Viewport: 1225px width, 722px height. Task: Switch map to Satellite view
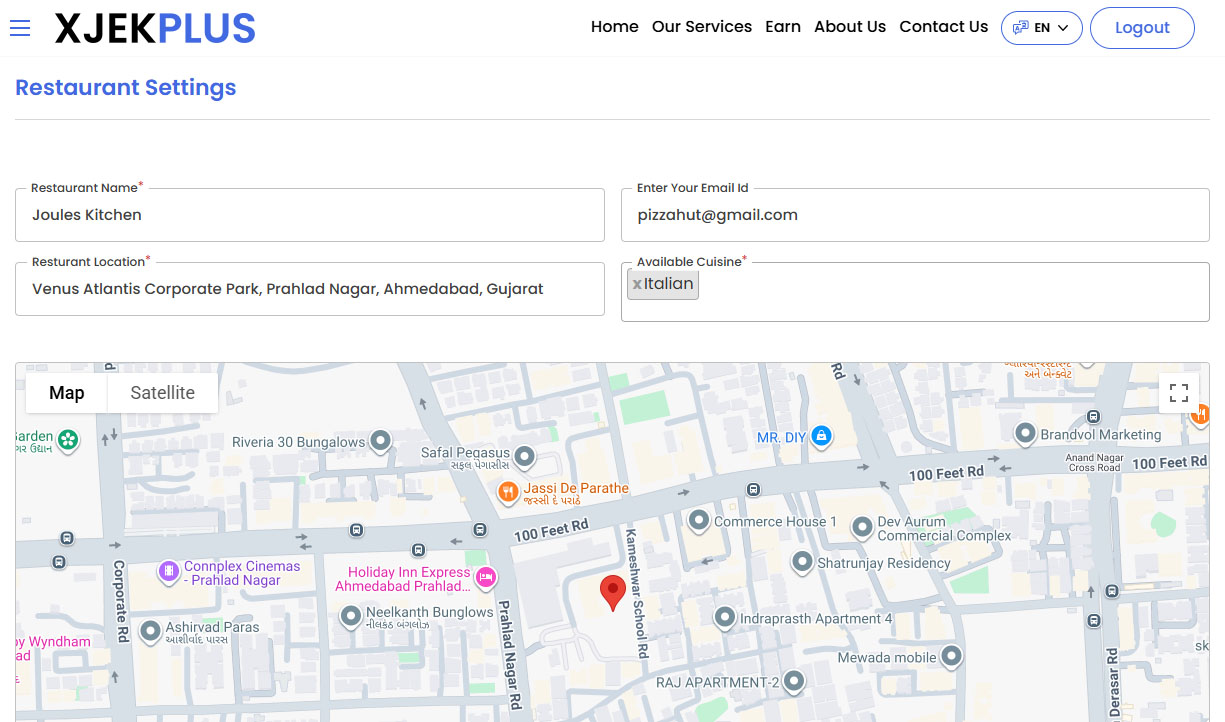point(162,393)
